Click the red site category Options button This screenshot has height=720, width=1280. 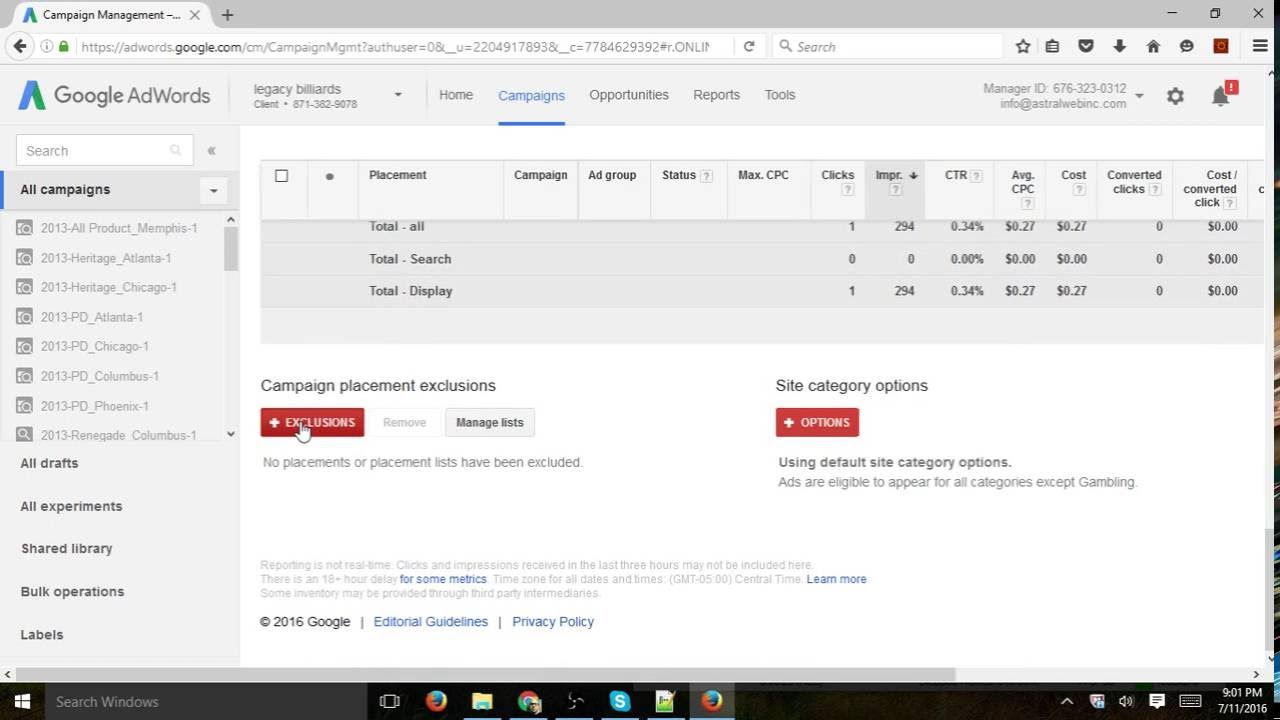[x=817, y=422]
